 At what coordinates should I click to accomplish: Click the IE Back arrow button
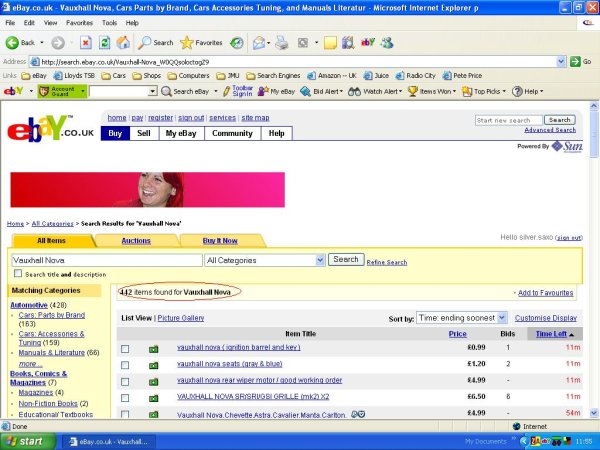click(12, 43)
